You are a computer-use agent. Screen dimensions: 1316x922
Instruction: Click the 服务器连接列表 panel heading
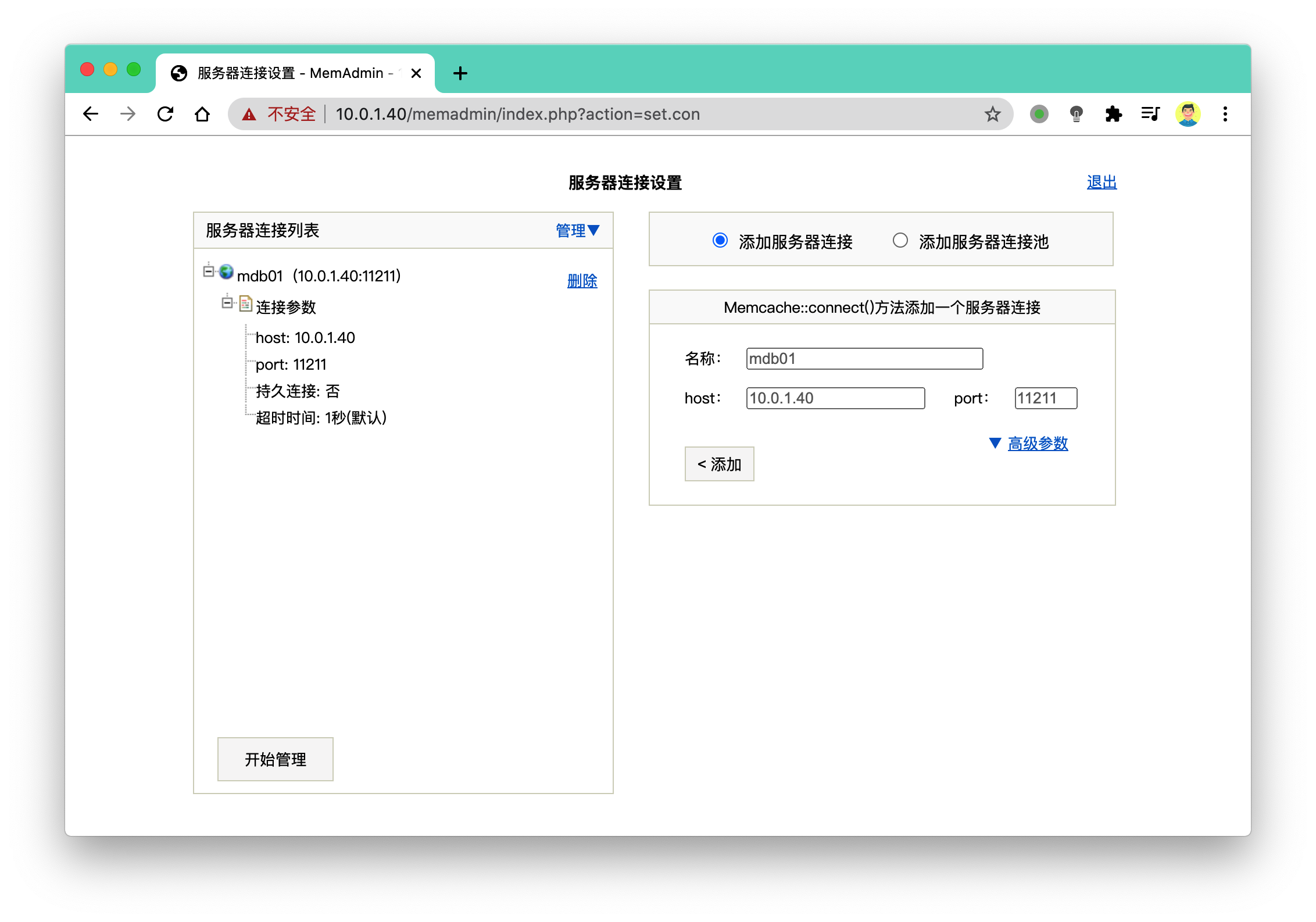pos(263,230)
